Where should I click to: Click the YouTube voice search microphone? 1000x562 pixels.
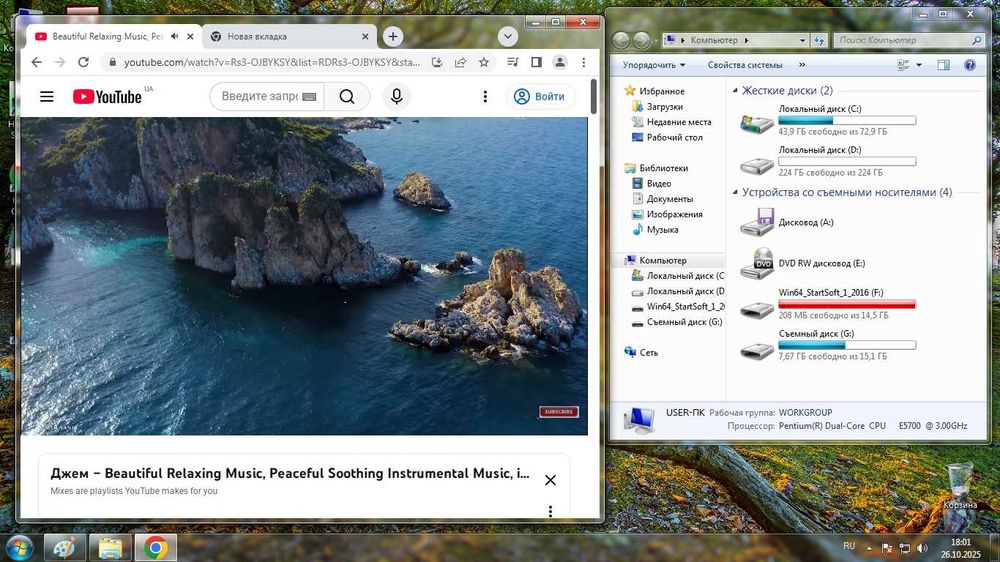[397, 97]
